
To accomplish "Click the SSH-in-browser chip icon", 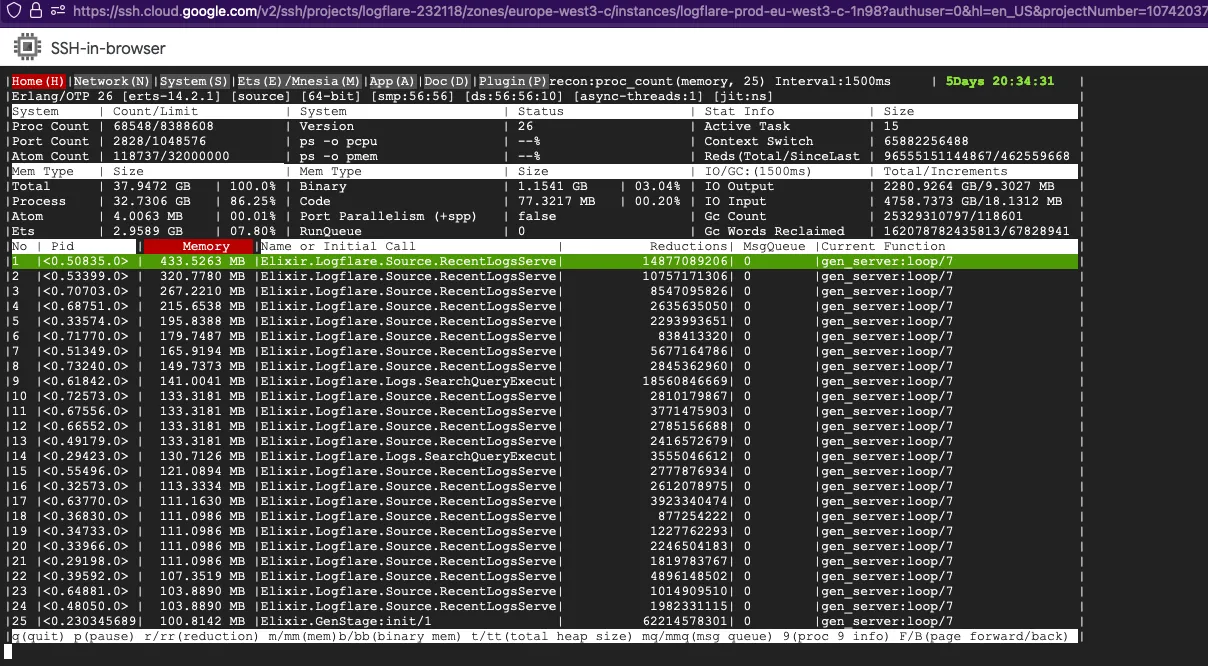I will (x=26, y=48).
